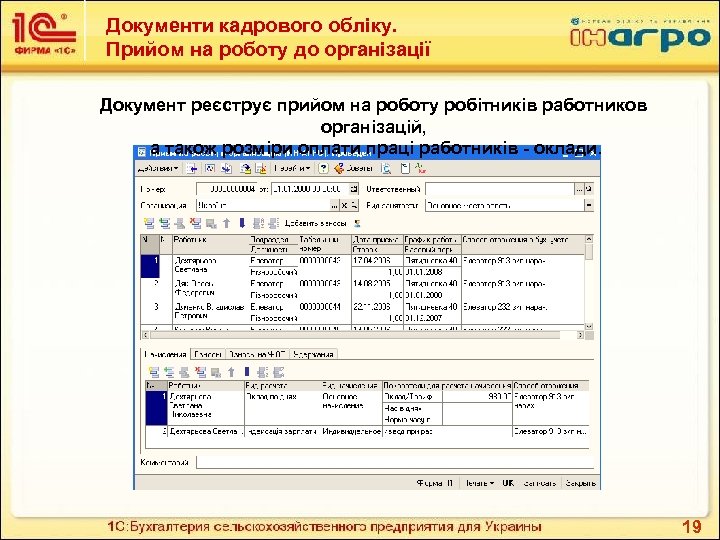This screenshot has width=720, height=540.
Task: Click the Дт/Кт postings icon in main toolbar
Action: pos(420,169)
